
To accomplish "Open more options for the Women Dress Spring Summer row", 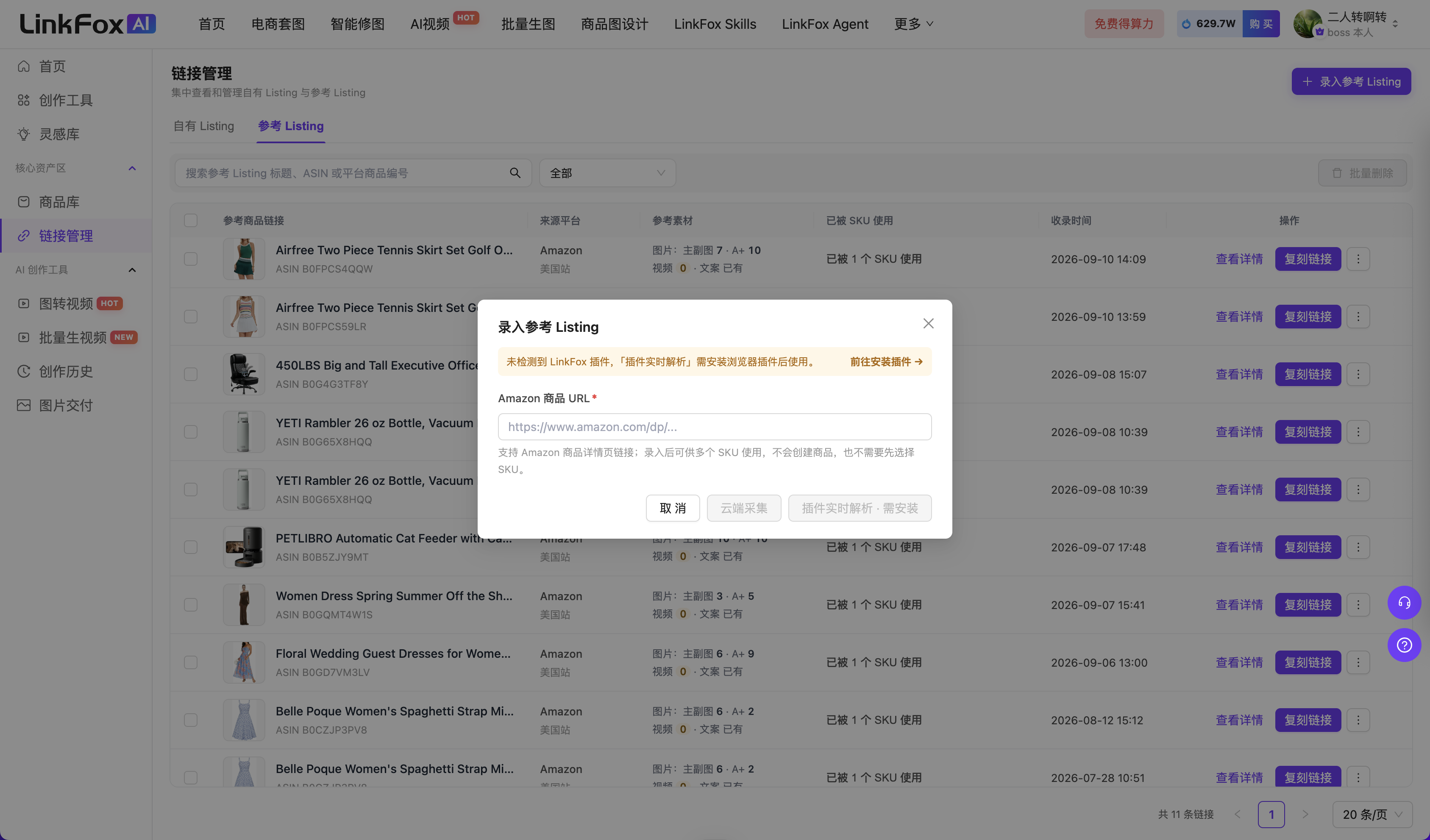I will click(1358, 605).
